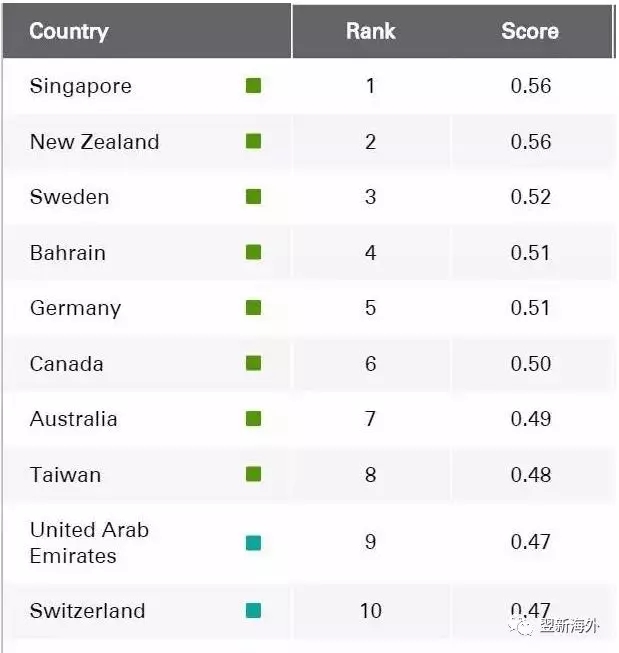Click the green square beside Singapore

click(253, 86)
